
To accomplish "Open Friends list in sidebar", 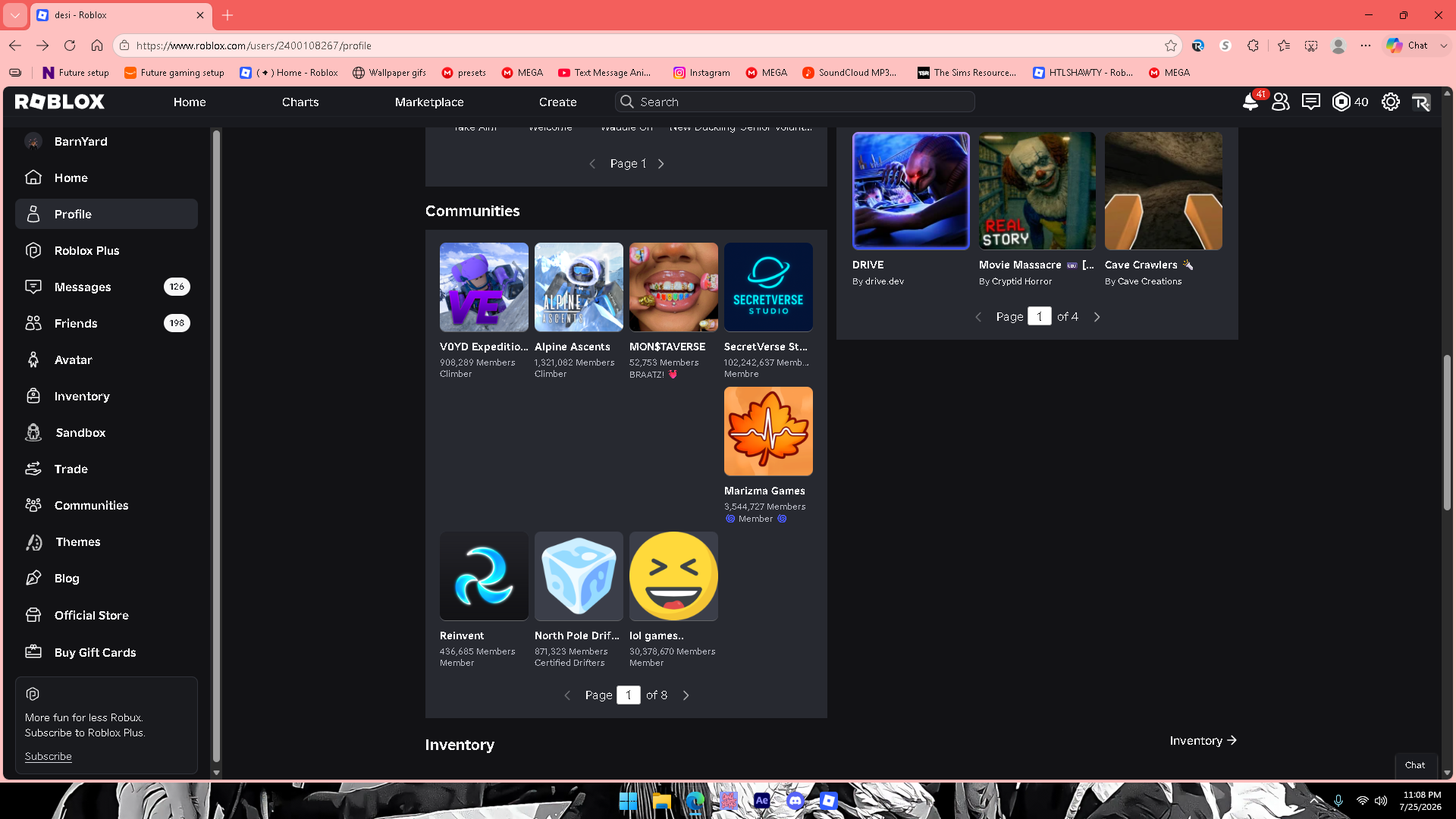I will 106,323.
